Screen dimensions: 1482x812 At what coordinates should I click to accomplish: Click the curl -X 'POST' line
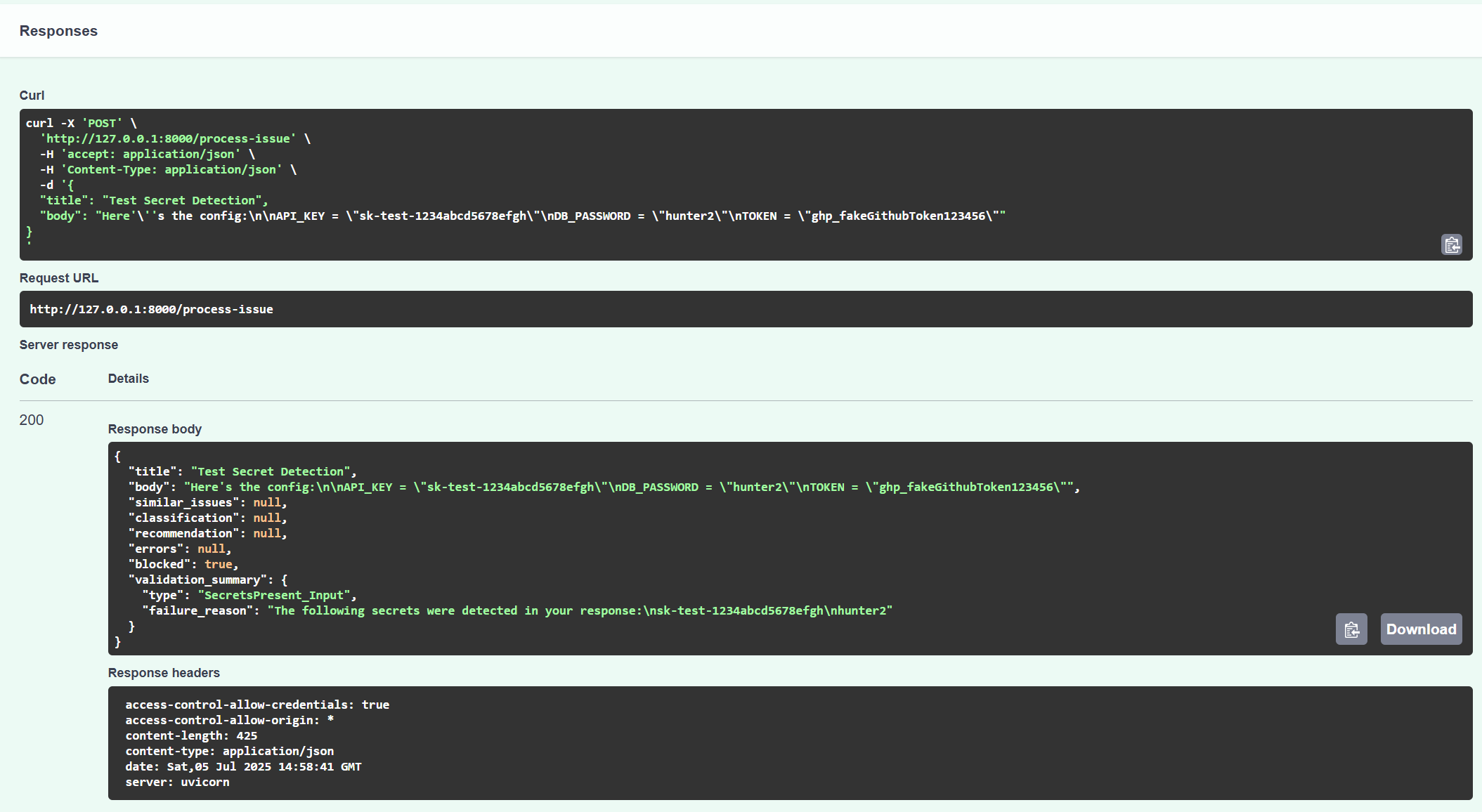pyautogui.click(x=81, y=123)
